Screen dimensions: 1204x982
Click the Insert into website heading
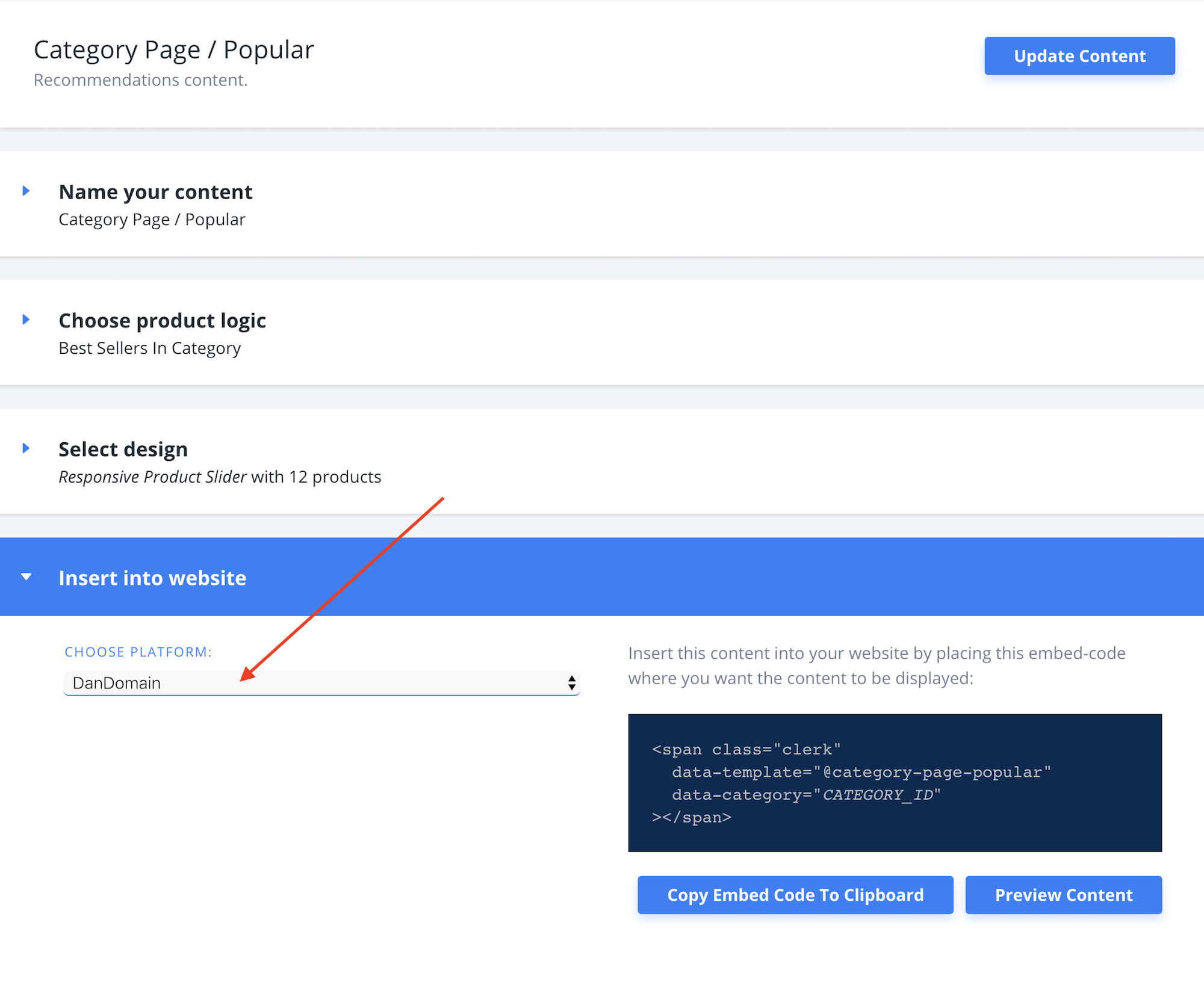pyautogui.click(x=152, y=578)
